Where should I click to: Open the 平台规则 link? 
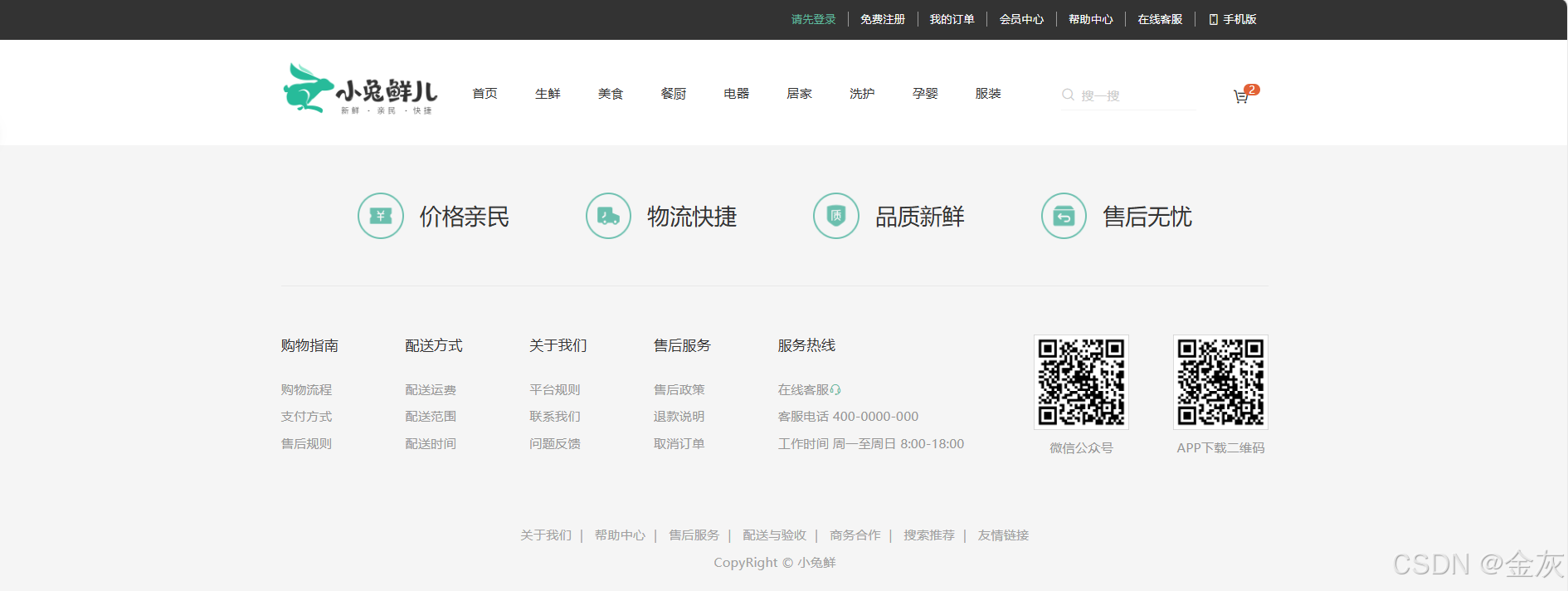pyautogui.click(x=555, y=389)
